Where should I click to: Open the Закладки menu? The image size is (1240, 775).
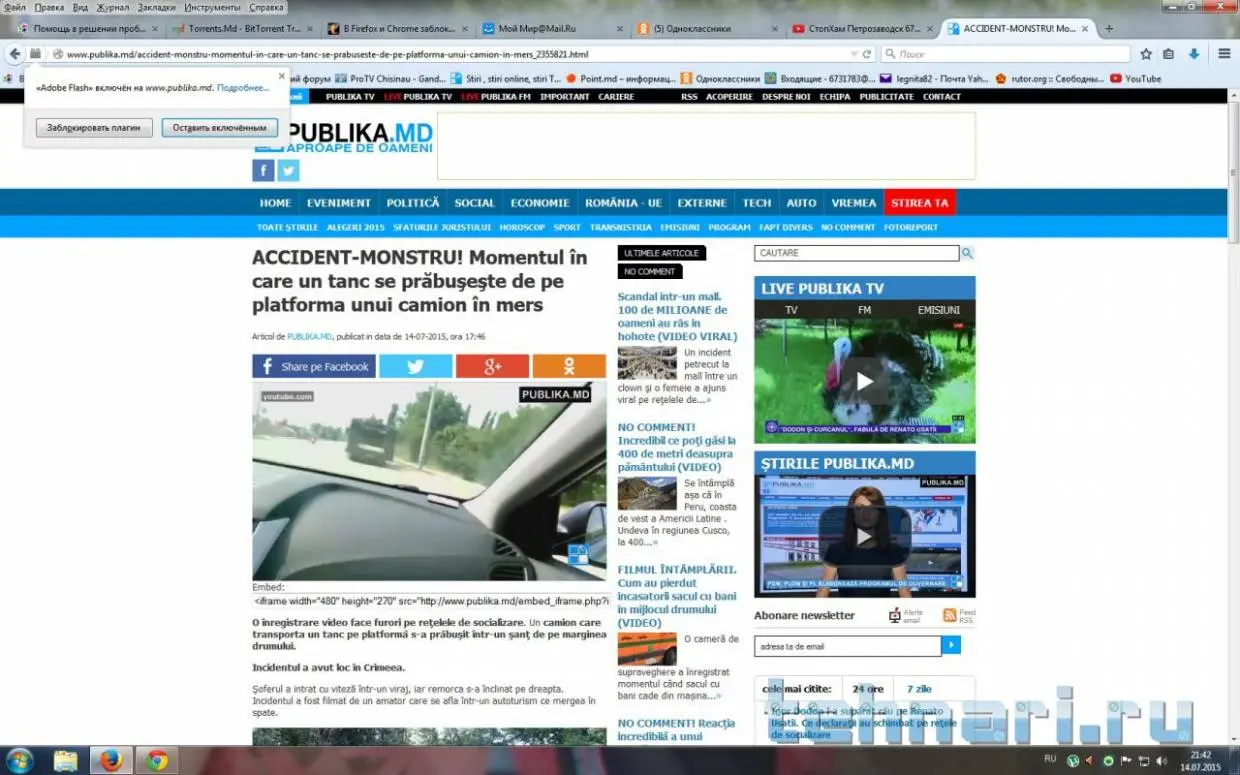[157, 7]
